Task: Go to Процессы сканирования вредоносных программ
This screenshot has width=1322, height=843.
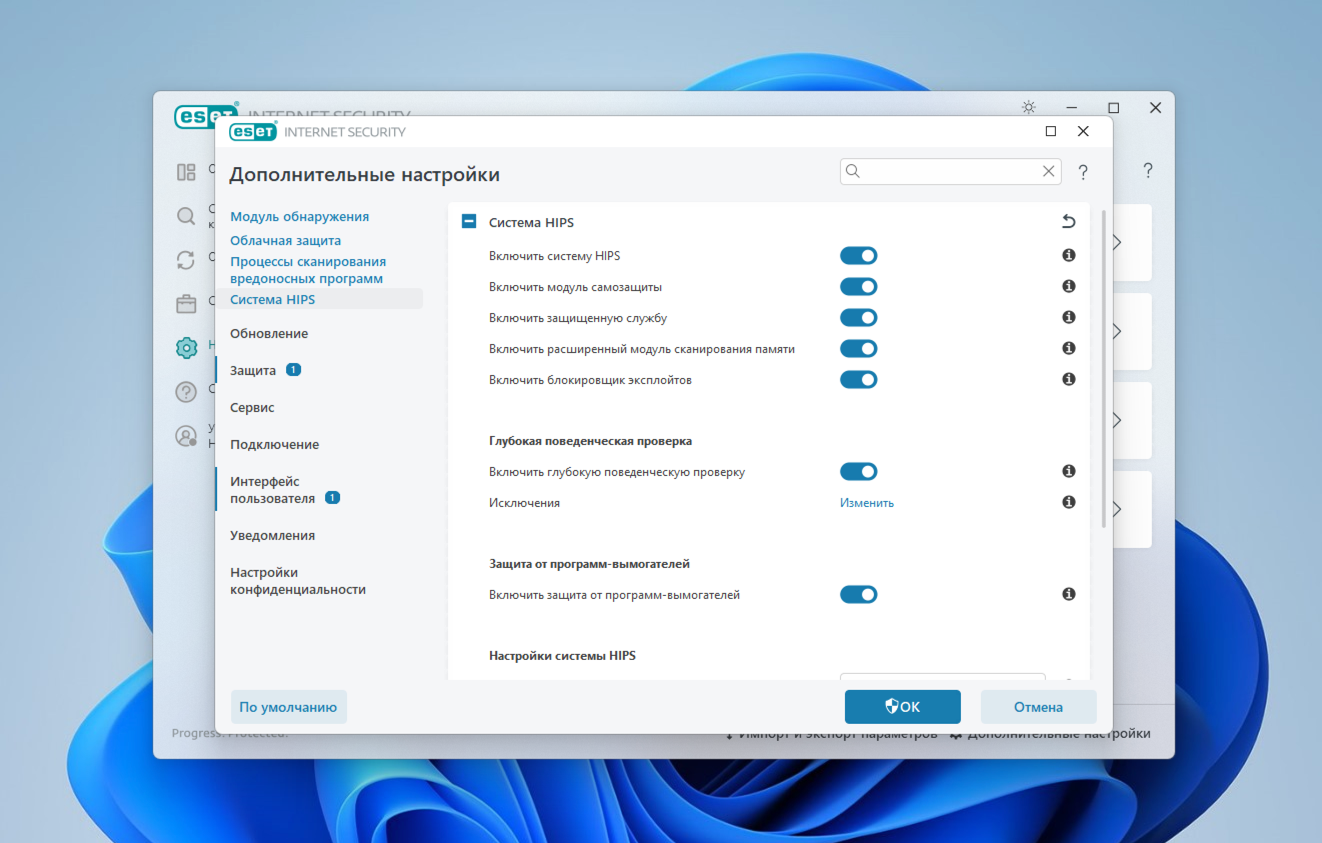Action: [x=308, y=270]
